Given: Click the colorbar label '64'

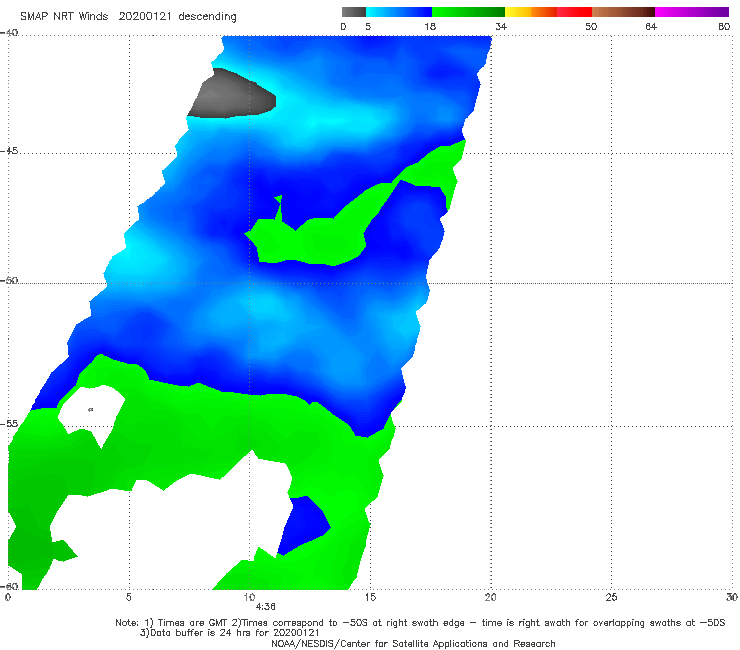Looking at the screenshot, I should (x=651, y=26).
